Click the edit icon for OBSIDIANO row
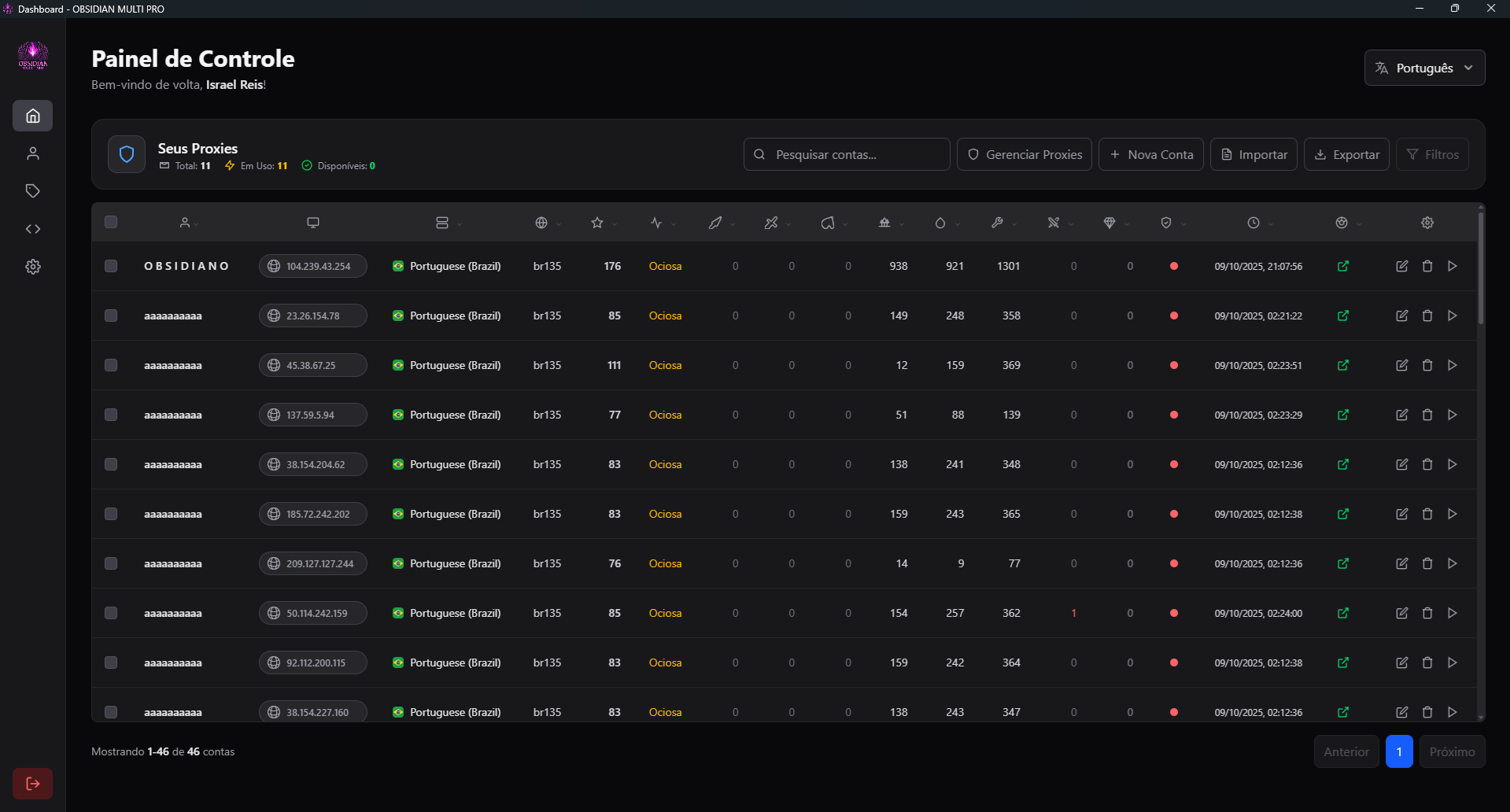Viewport: 1510px width, 812px height. [1401, 266]
